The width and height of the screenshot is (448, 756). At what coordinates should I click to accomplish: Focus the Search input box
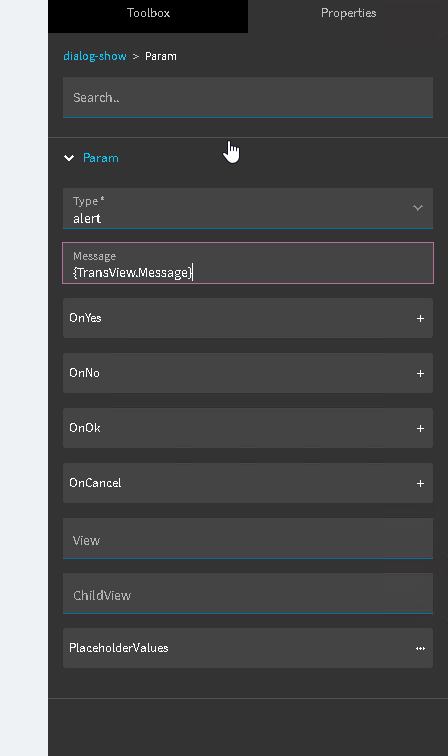pyautogui.click(x=248, y=97)
